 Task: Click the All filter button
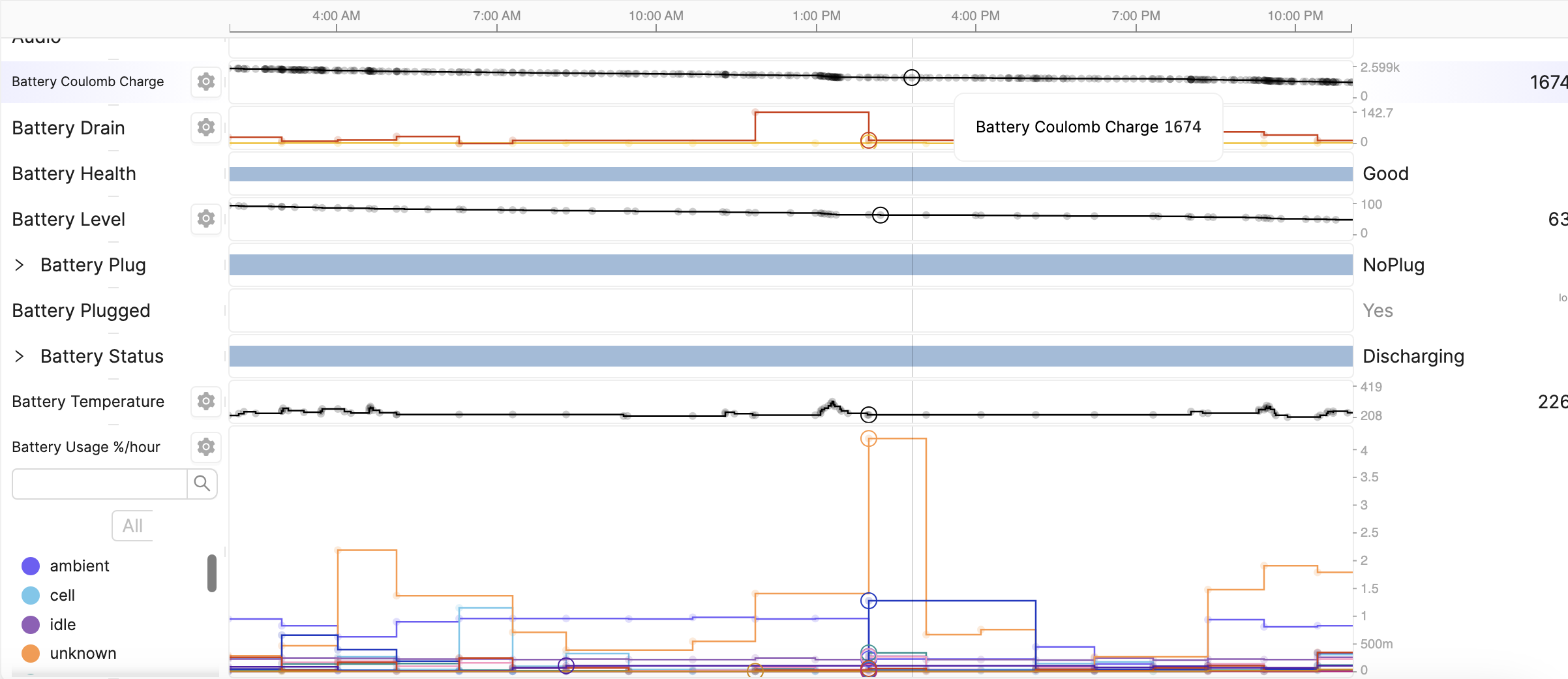pyautogui.click(x=133, y=526)
